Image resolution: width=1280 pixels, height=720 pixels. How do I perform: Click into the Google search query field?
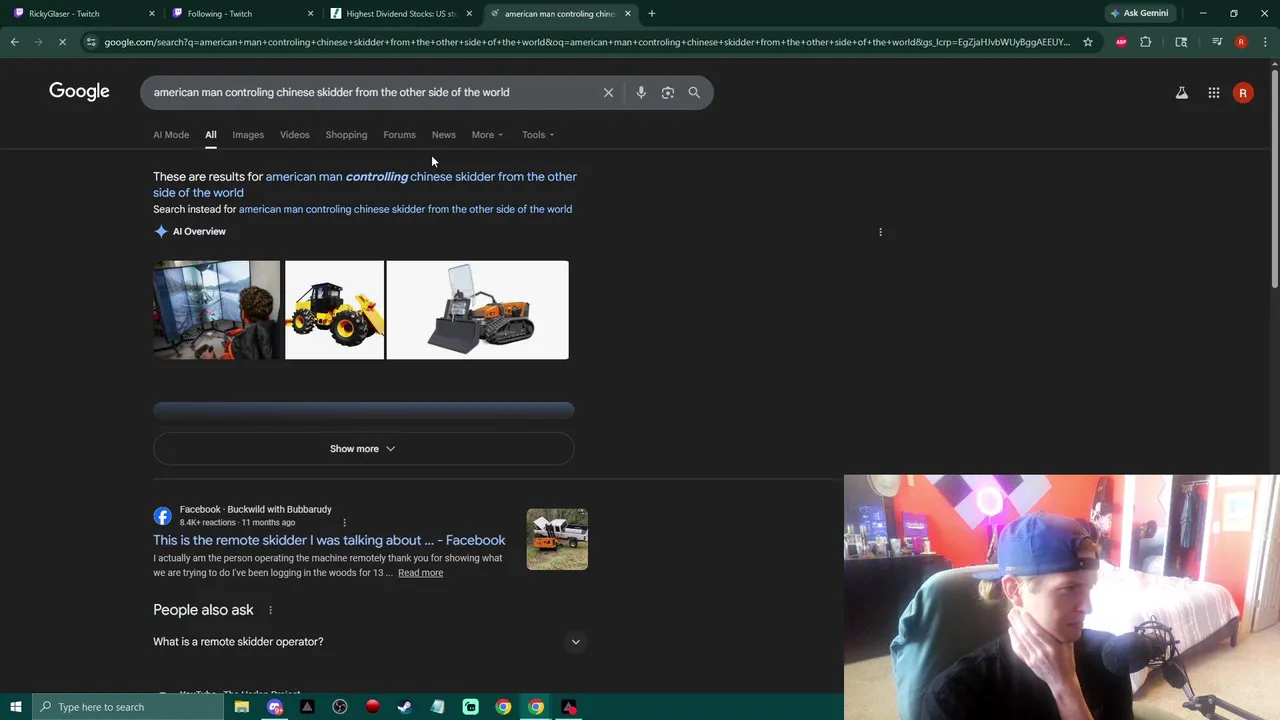pyautogui.click(x=370, y=92)
